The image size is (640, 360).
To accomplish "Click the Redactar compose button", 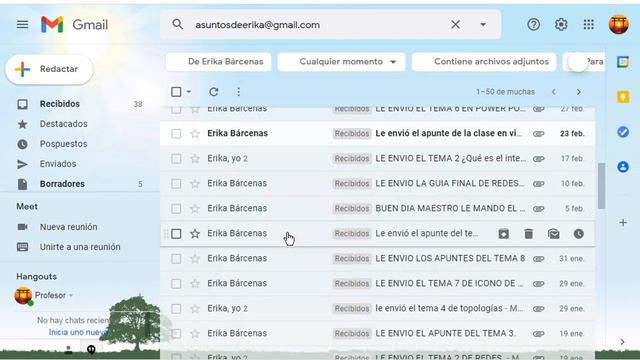I will pyautogui.click(x=49, y=69).
